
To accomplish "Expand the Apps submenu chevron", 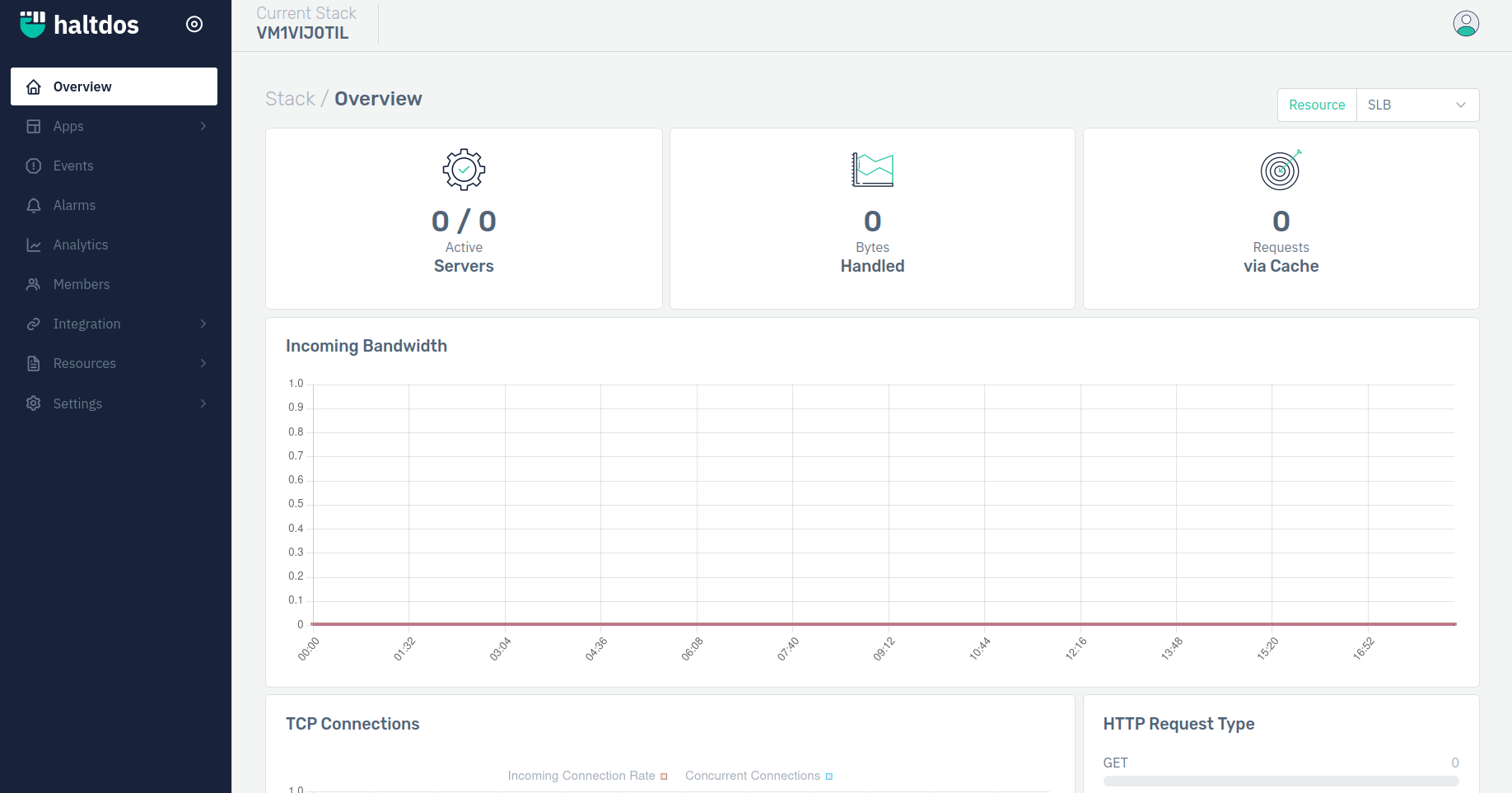I will [x=203, y=126].
